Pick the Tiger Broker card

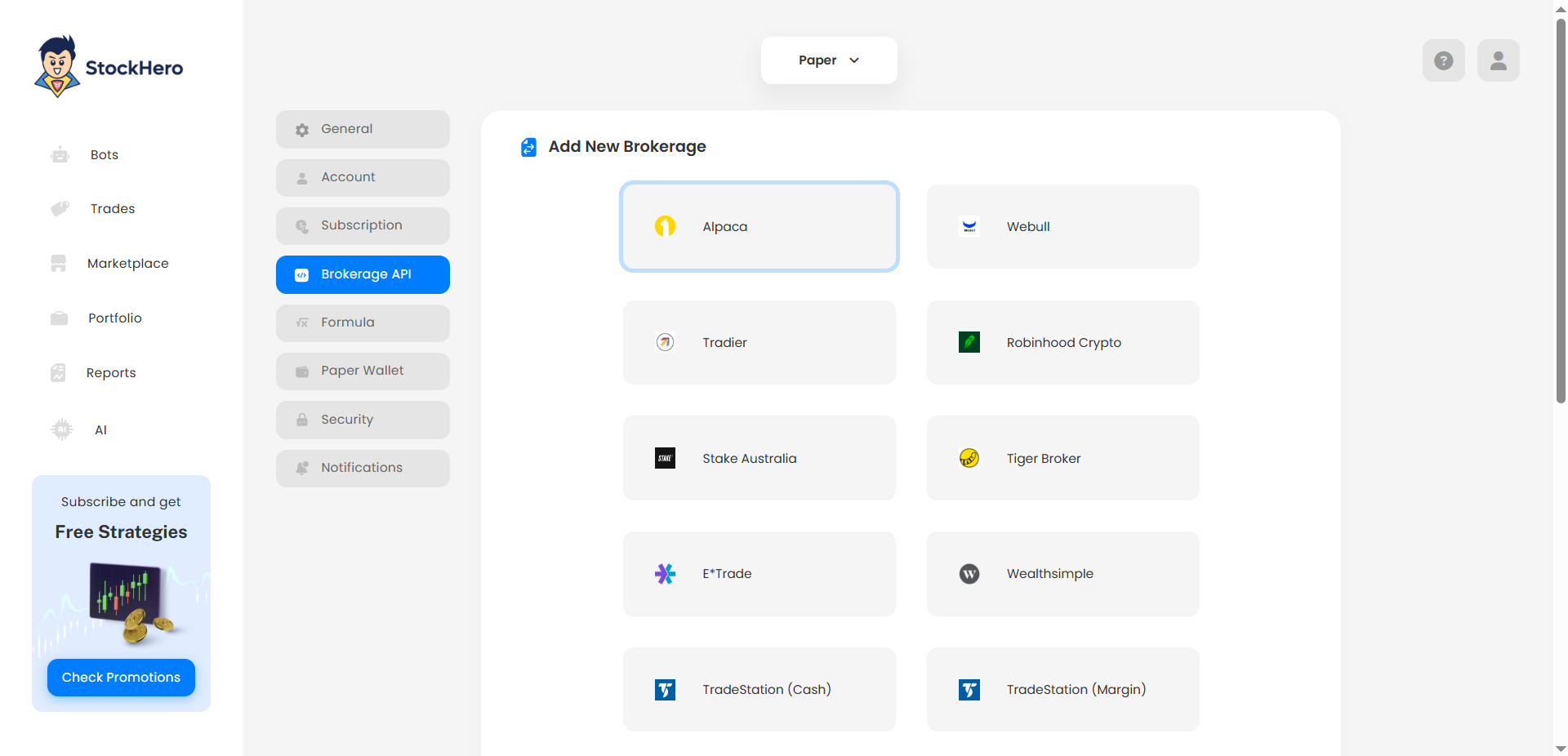[1063, 458]
